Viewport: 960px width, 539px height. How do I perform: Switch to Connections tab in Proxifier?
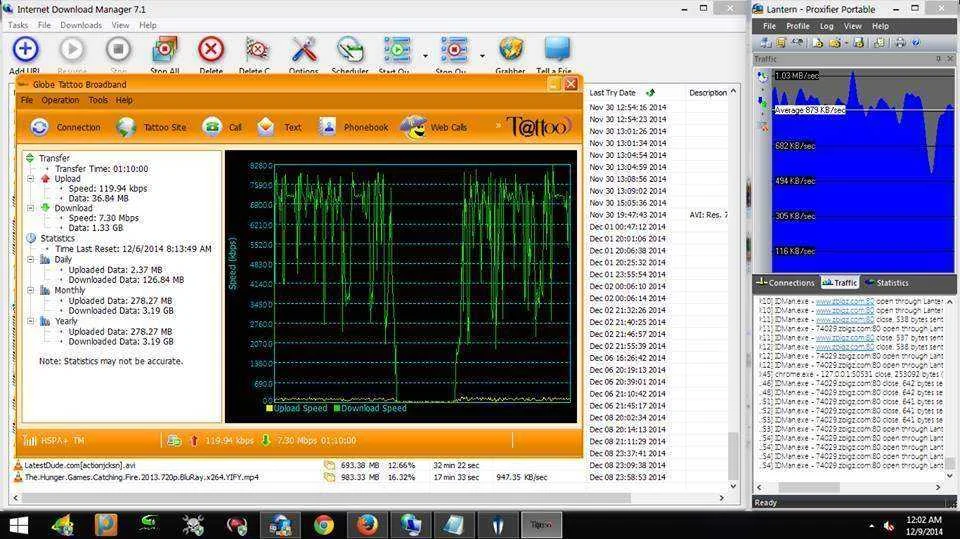tap(786, 283)
